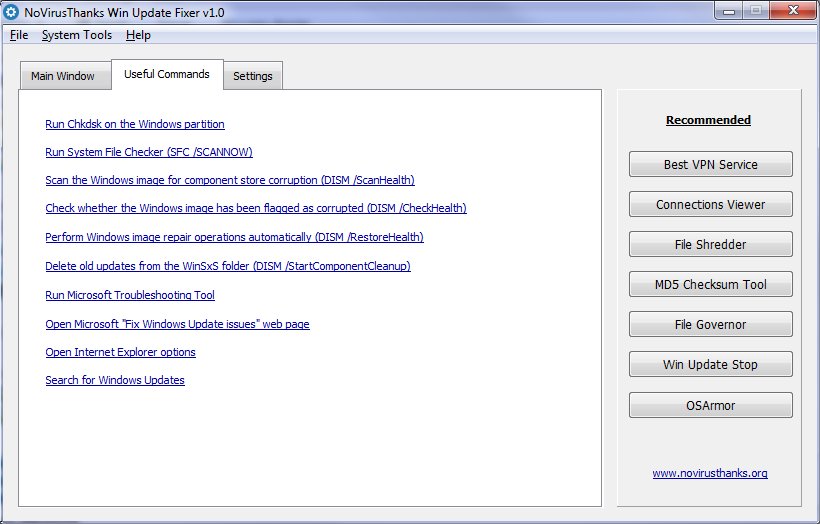The image size is (820, 524).
Task: Click the File Shredder button
Action: [x=711, y=244]
